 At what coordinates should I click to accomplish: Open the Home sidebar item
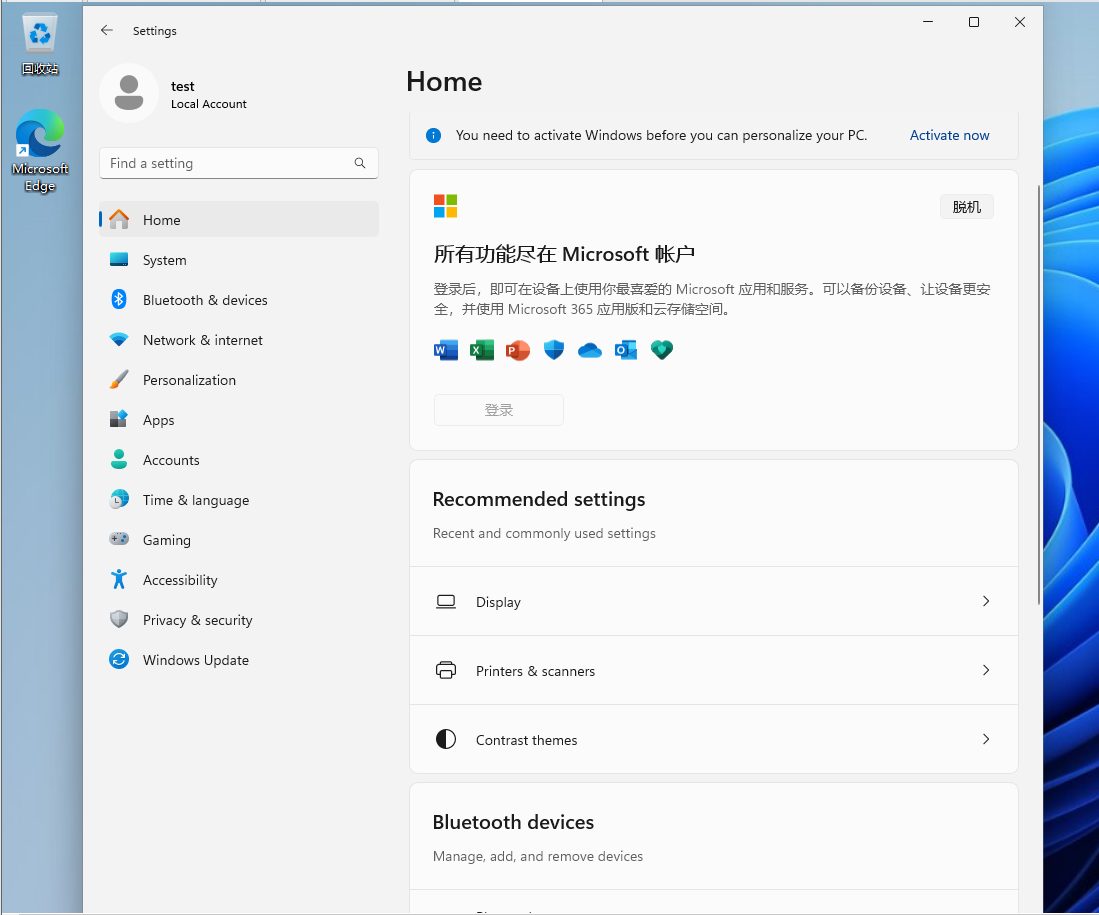coord(239,219)
